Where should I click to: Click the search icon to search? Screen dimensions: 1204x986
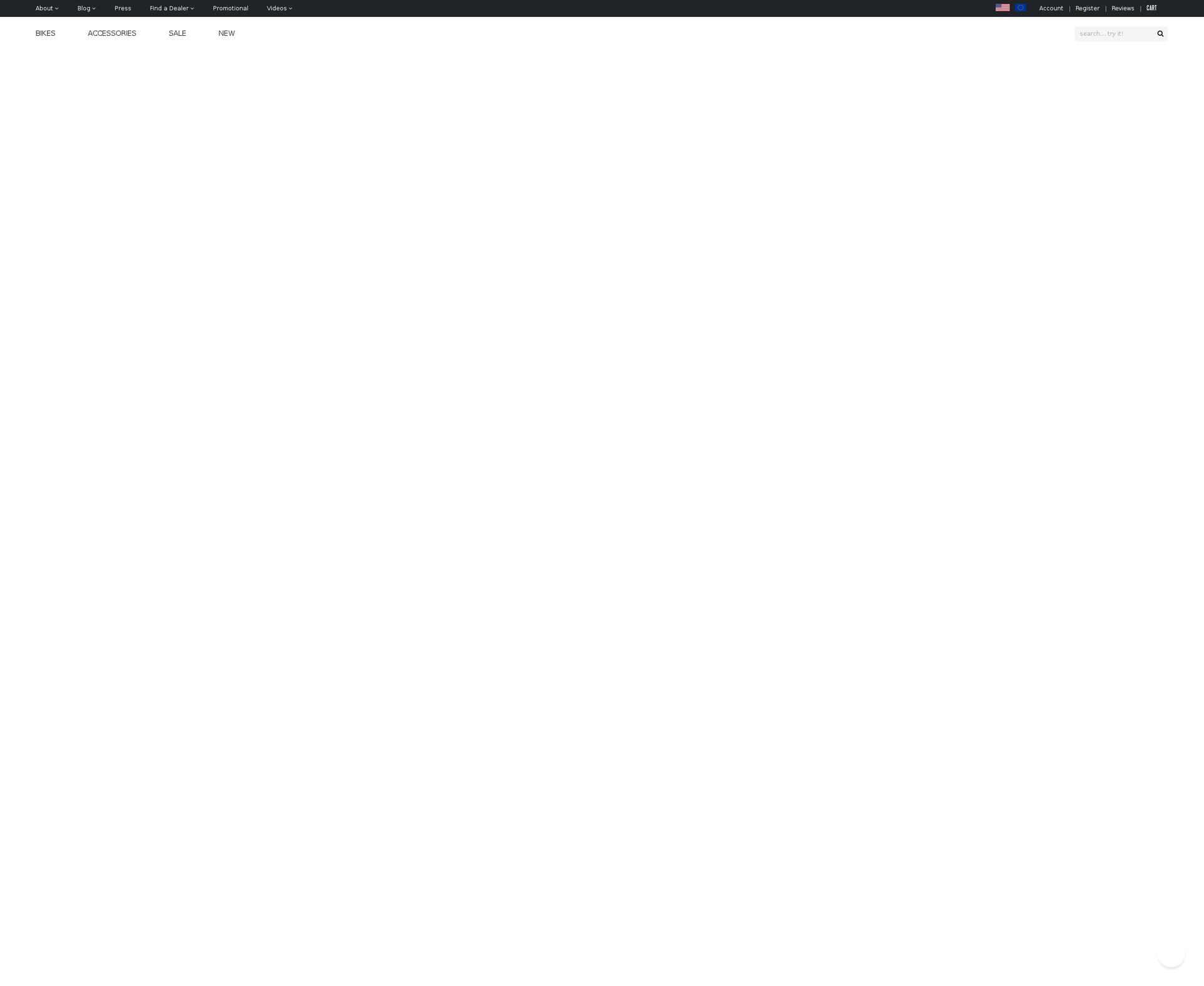tap(1160, 33)
